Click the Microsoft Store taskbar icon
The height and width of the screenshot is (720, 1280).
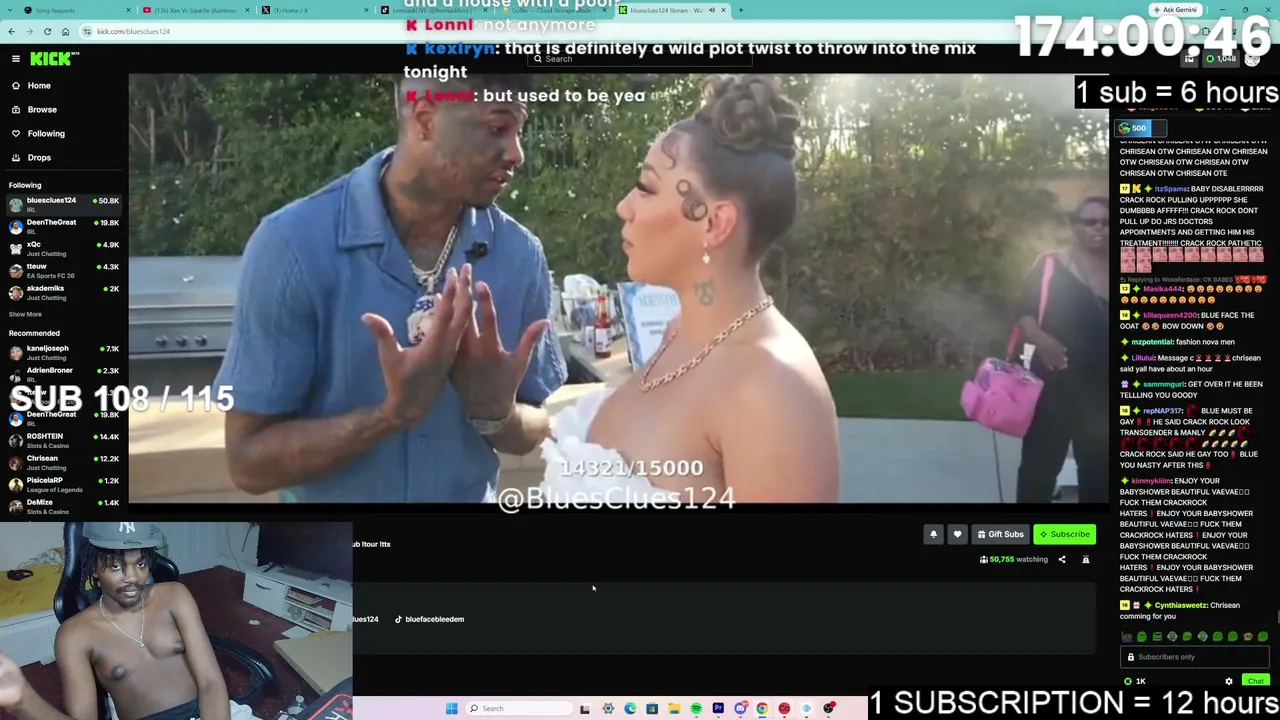(652, 709)
